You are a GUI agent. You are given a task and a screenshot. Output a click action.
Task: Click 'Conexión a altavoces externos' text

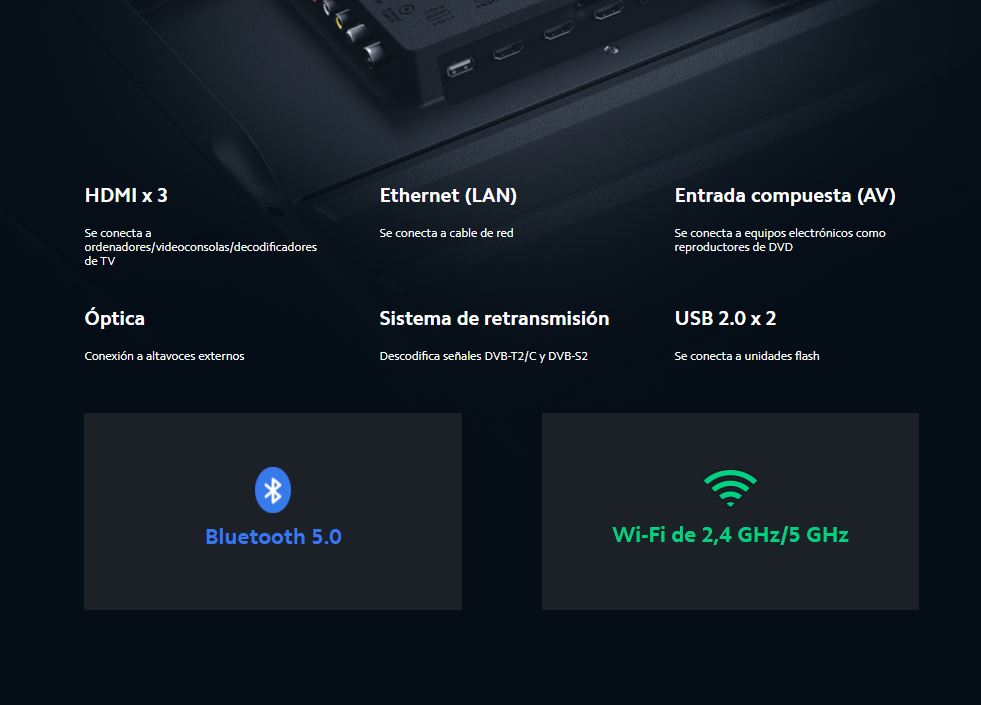(165, 356)
